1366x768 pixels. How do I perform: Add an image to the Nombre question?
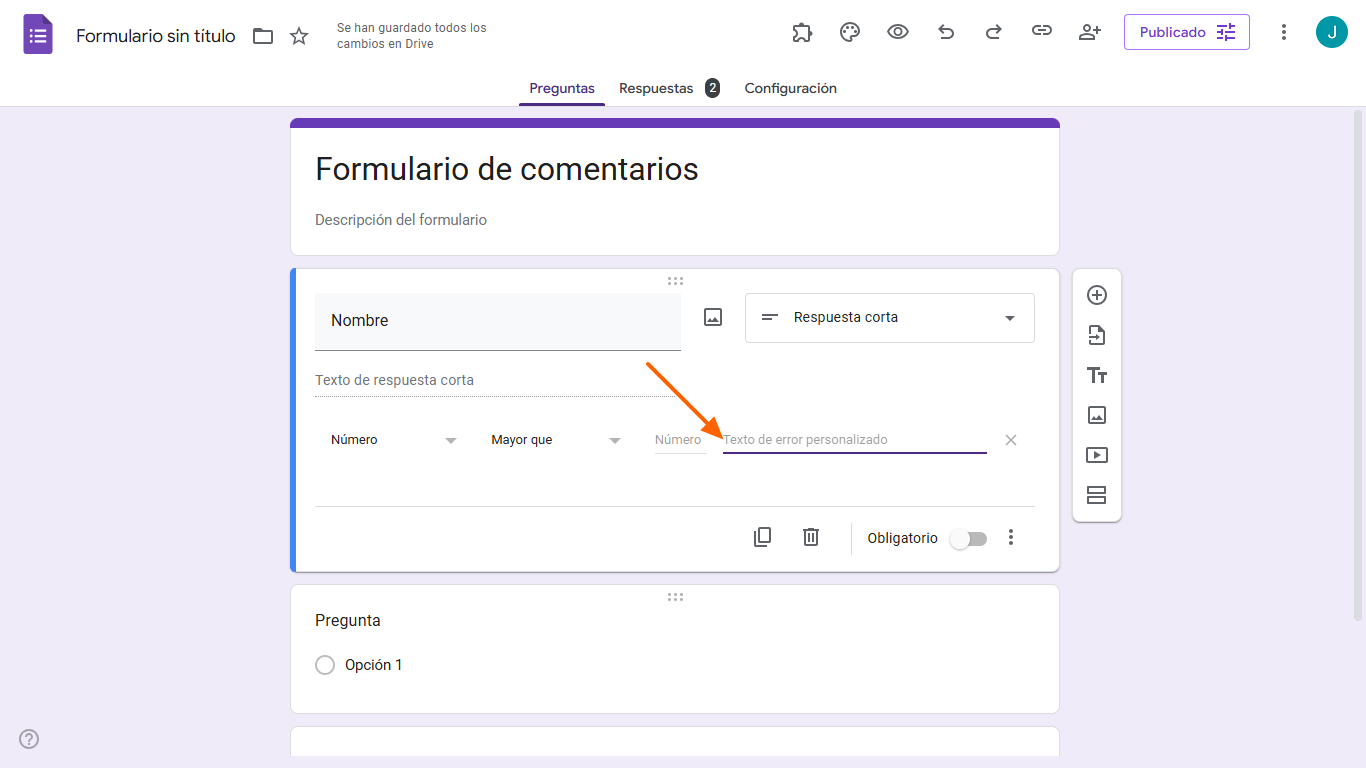click(x=712, y=316)
